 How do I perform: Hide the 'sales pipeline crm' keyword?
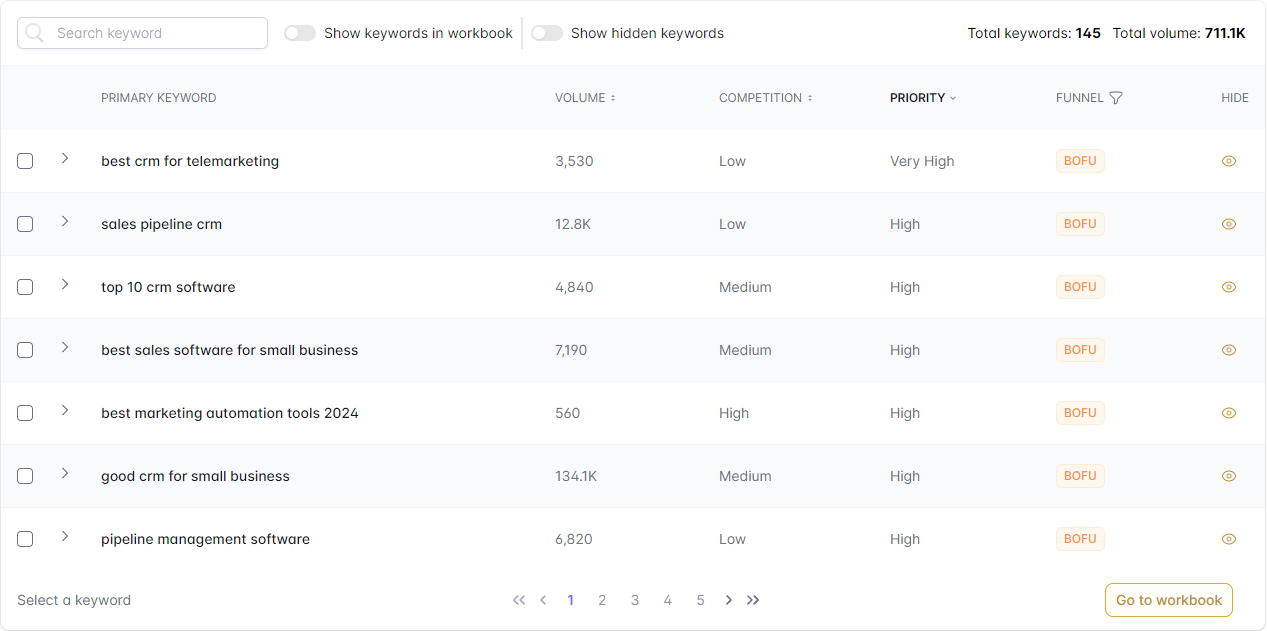(x=1228, y=224)
